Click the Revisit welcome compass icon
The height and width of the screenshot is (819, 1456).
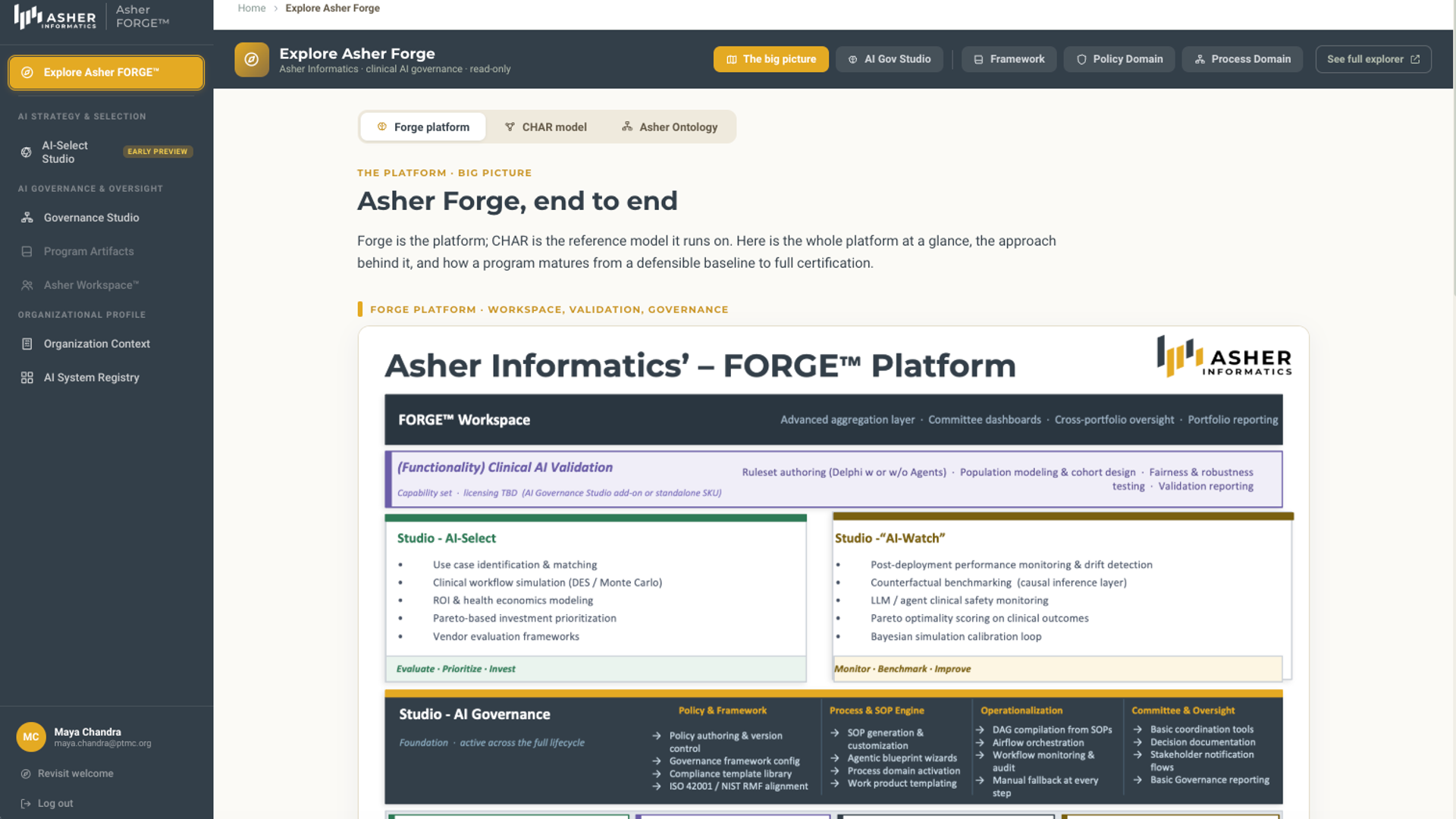coord(26,773)
